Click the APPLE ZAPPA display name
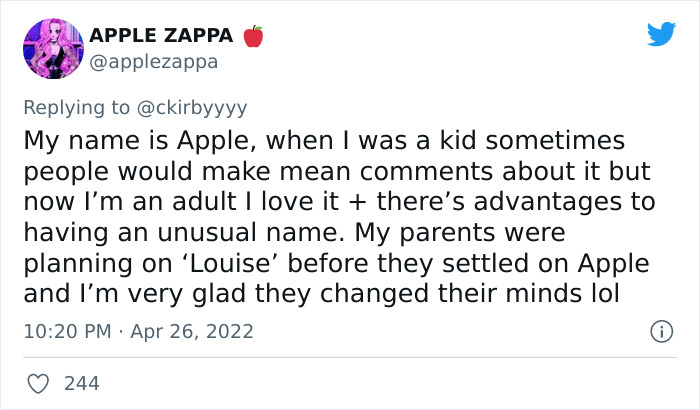The image size is (700, 410). (x=161, y=37)
